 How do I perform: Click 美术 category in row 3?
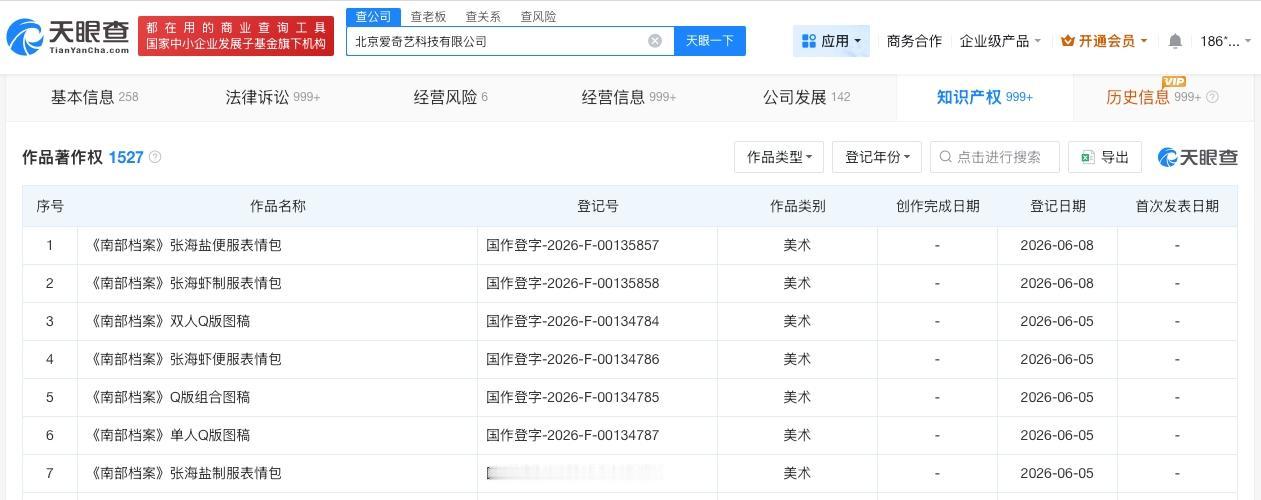tap(797, 321)
